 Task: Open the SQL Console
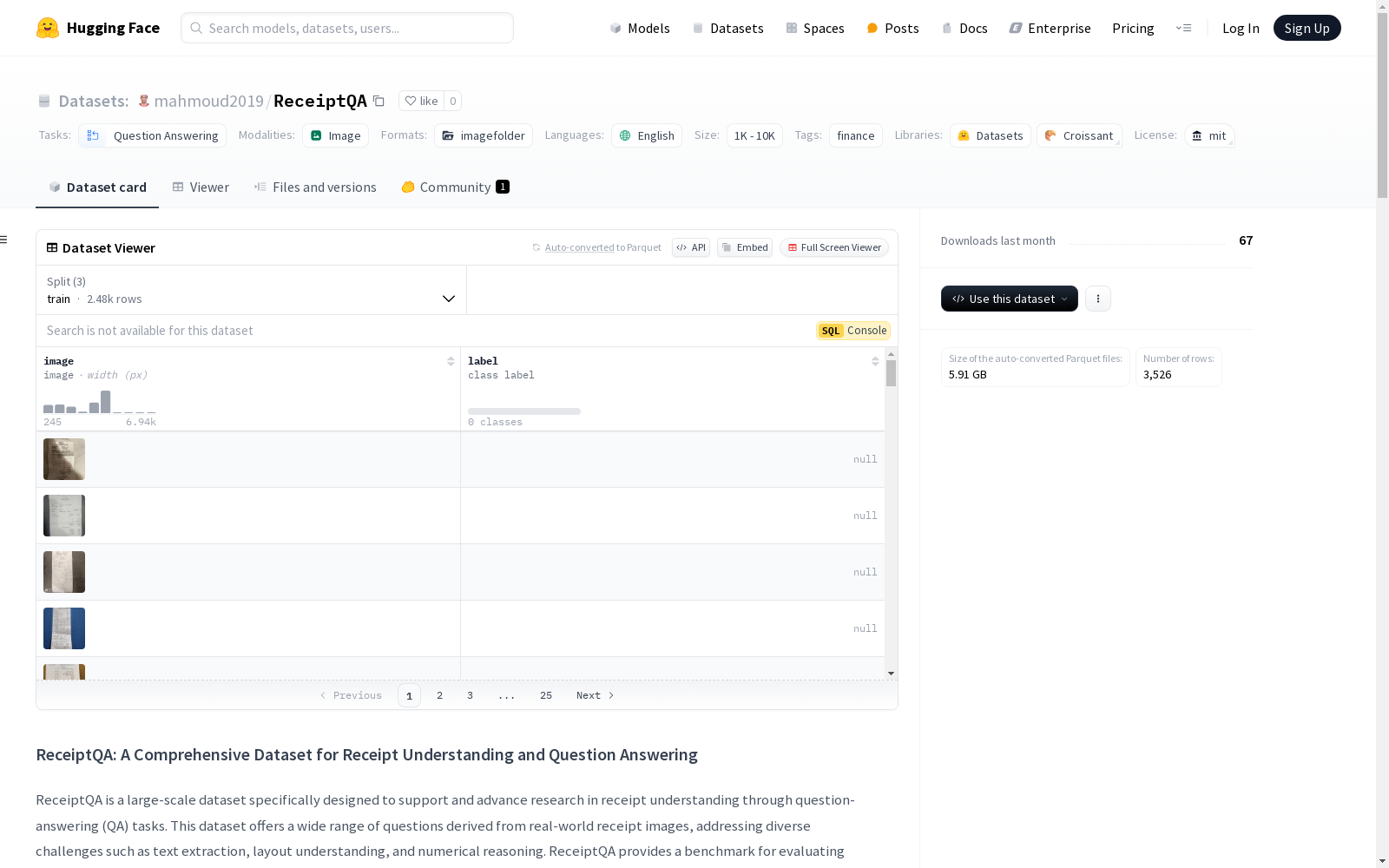(853, 331)
